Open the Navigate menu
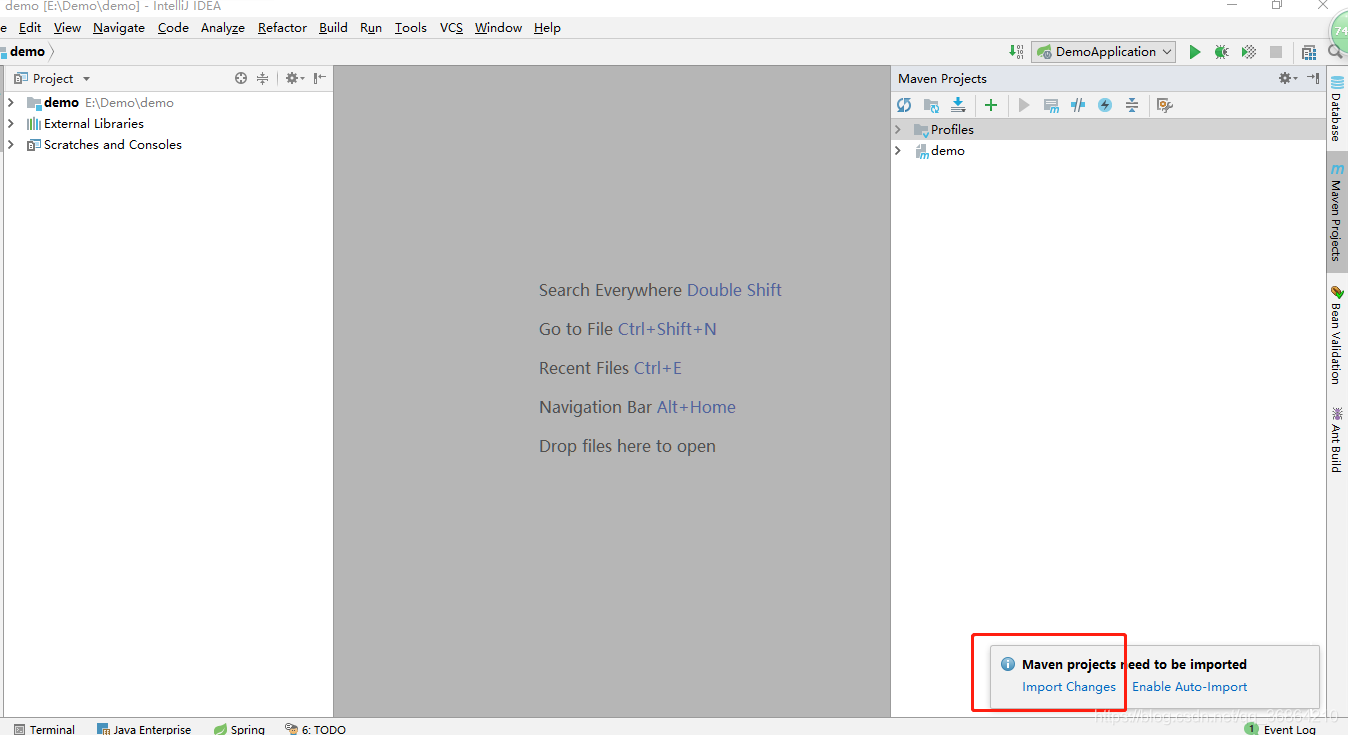Screen dimensions: 1348x735 click(x=119, y=27)
